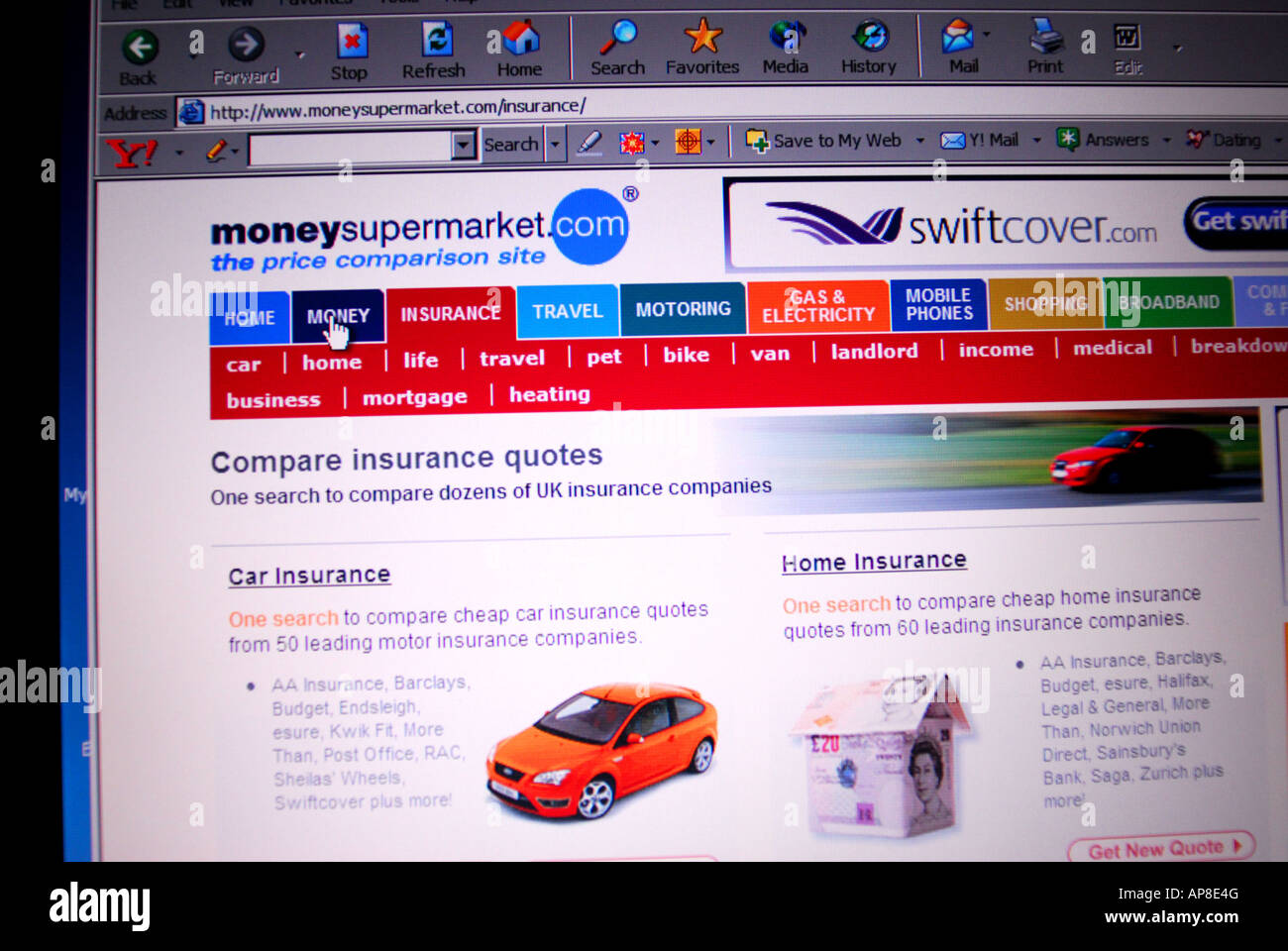The height and width of the screenshot is (951, 1288).
Task: Click the Edit with Word toolbar icon
Action: pyautogui.click(x=1127, y=38)
